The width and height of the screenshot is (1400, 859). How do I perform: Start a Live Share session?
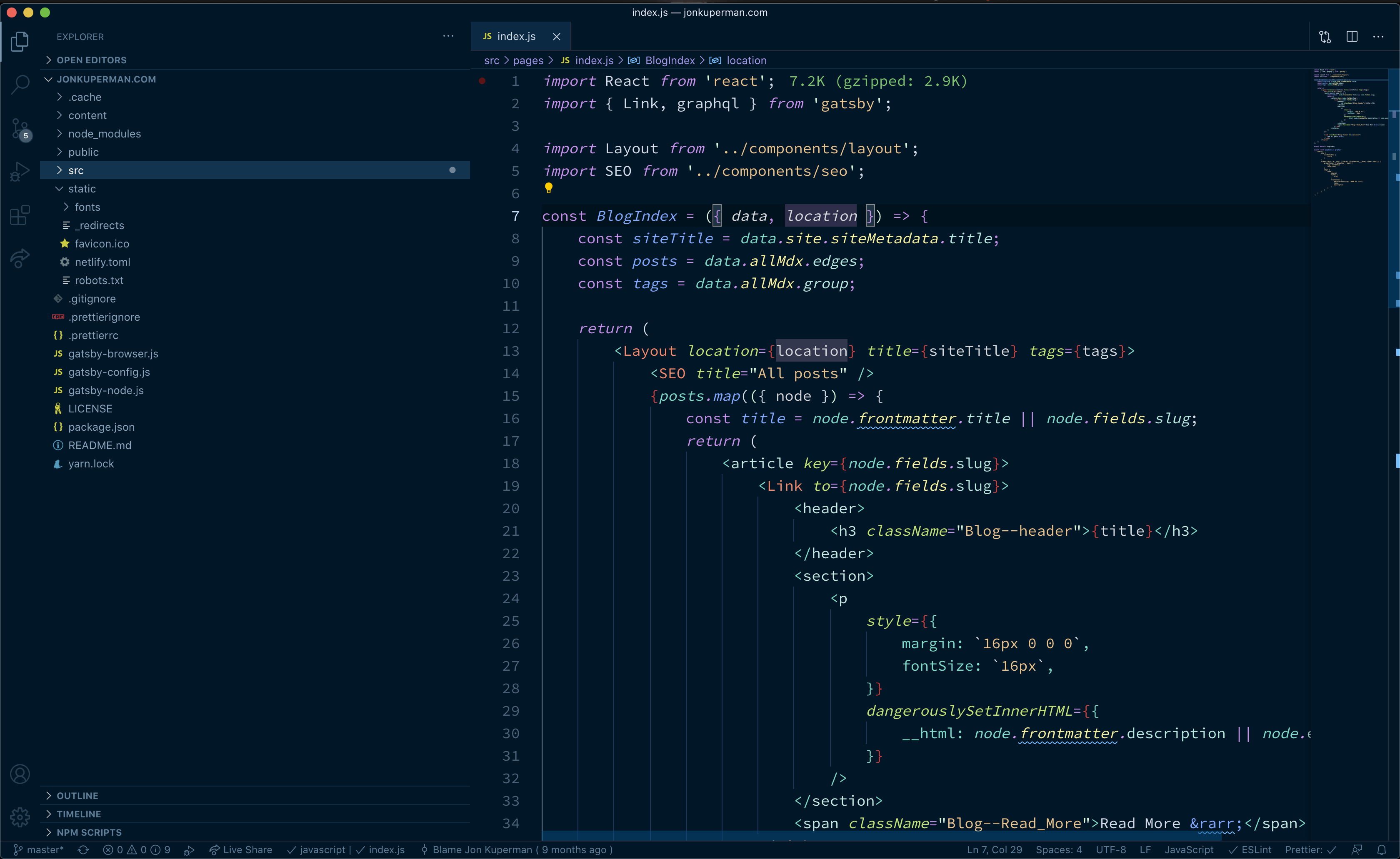241,850
